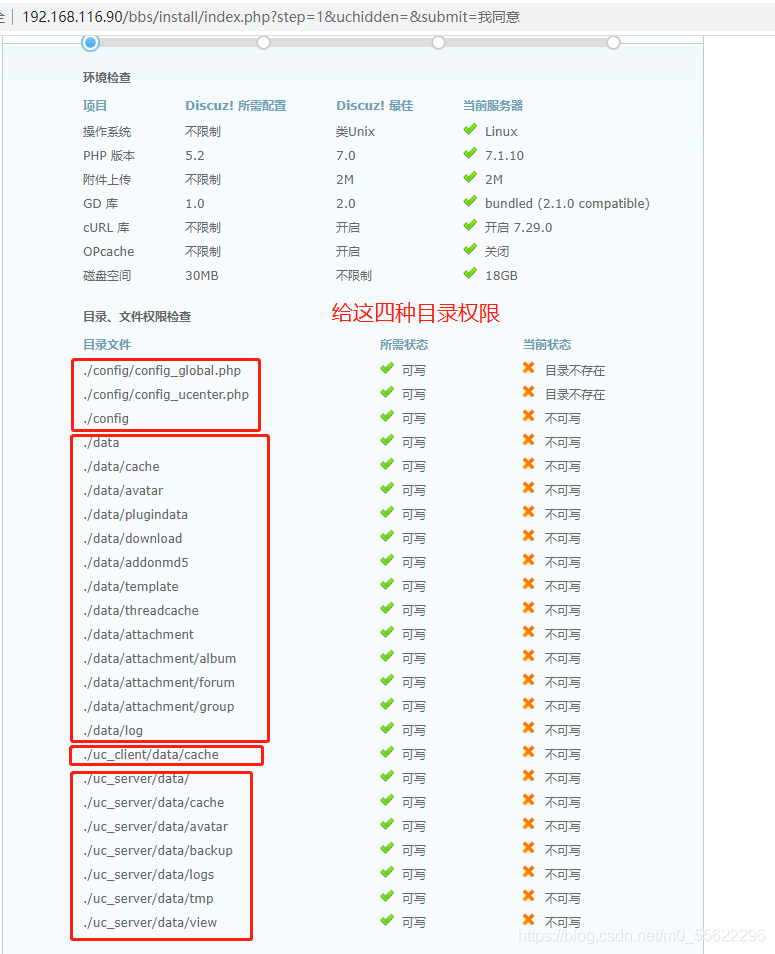Click the GD 库 row label
Viewport: 775px width, 954px height.
click(100, 204)
